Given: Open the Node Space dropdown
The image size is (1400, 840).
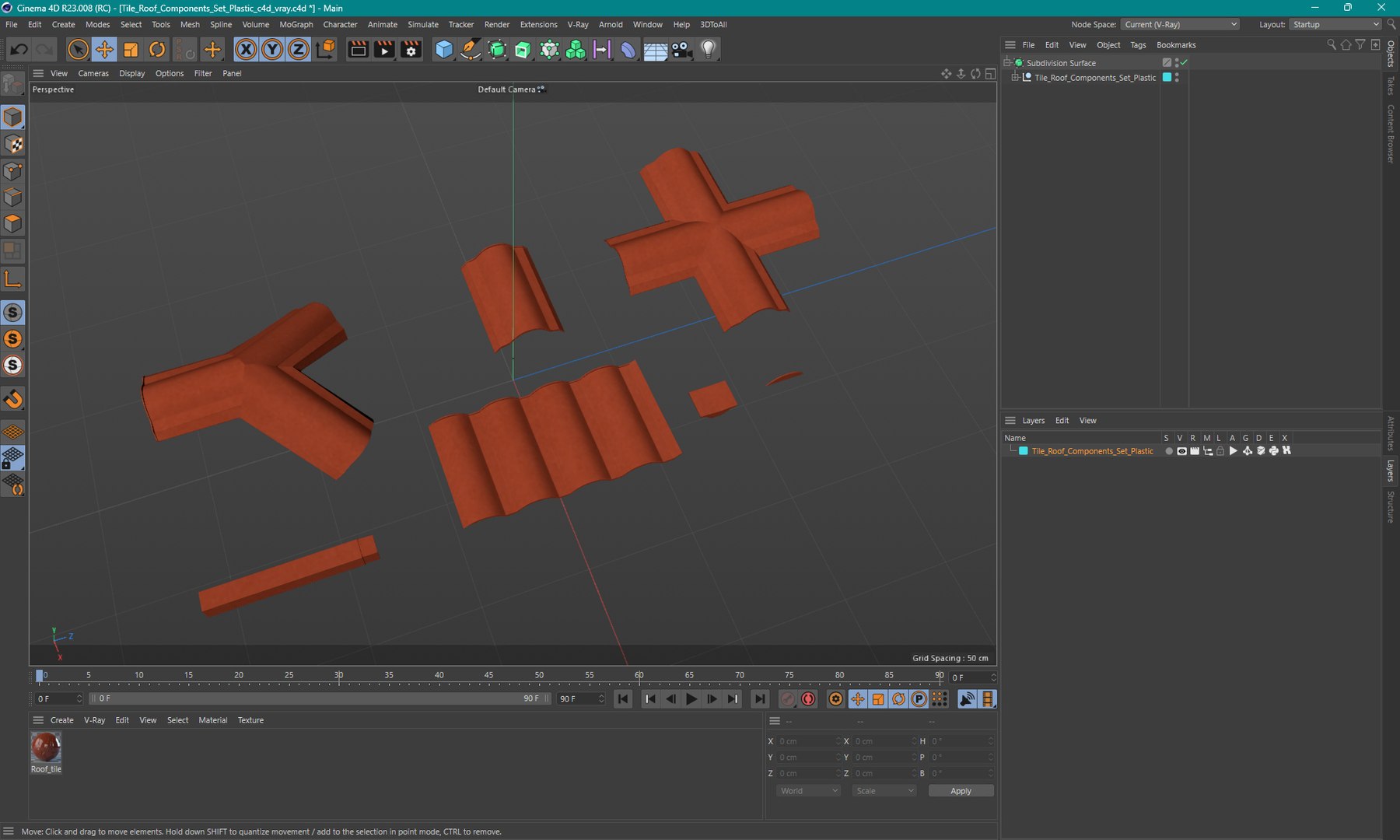Looking at the screenshot, I should click(x=1180, y=24).
